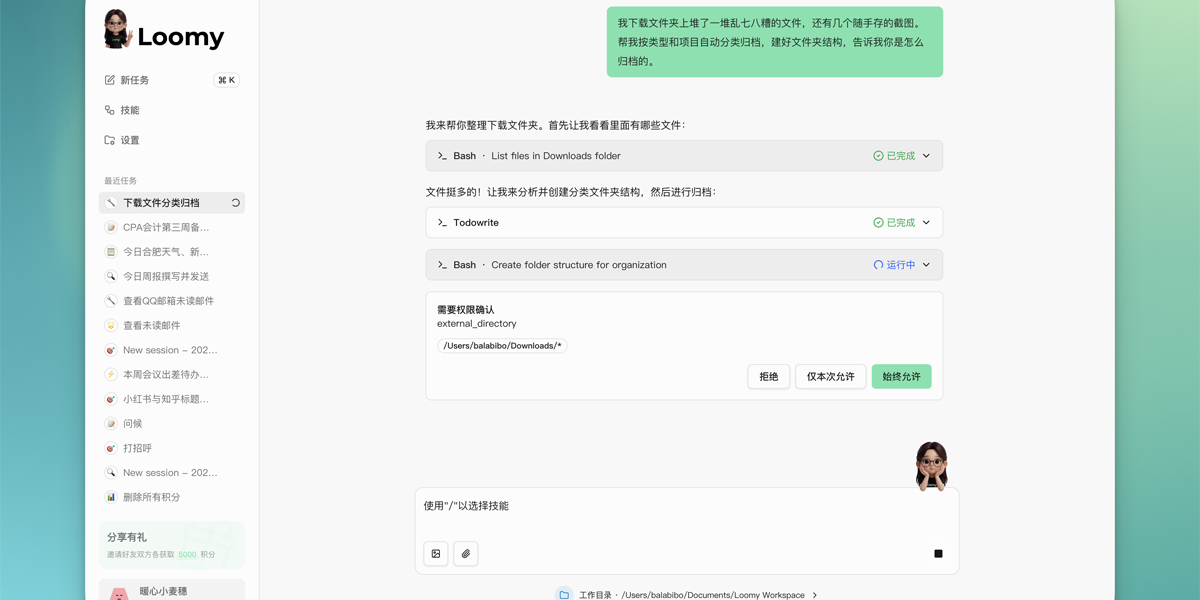Click the Bash terminal icon for List files

[442, 156]
